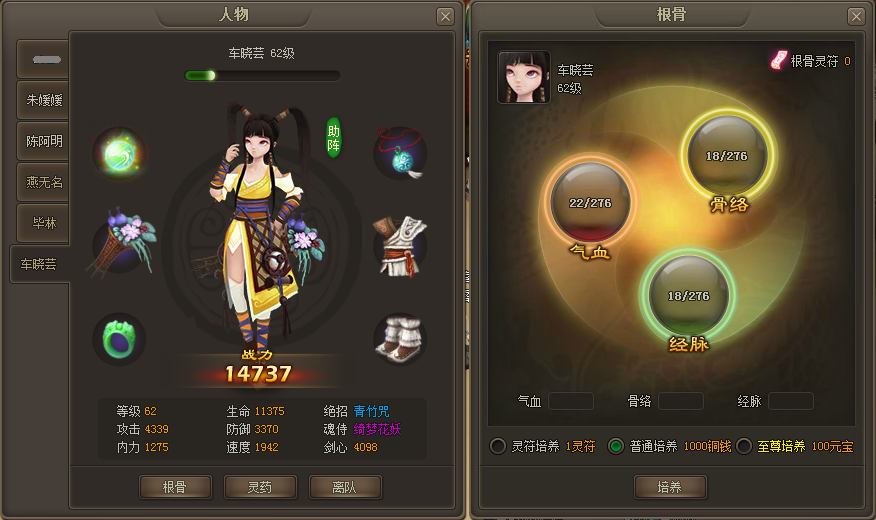Select the 普通培养 radio option
This screenshot has width=876, height=520.
[x=616, y=446]
